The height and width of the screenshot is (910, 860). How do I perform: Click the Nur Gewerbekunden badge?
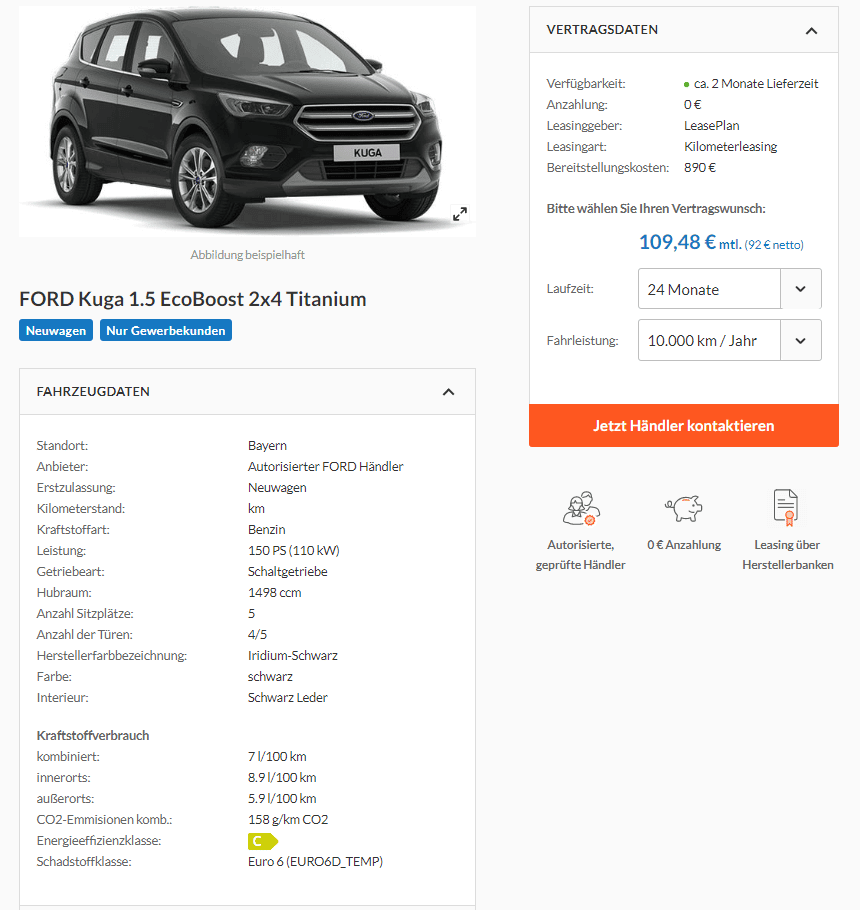click(x=165, y=330)
